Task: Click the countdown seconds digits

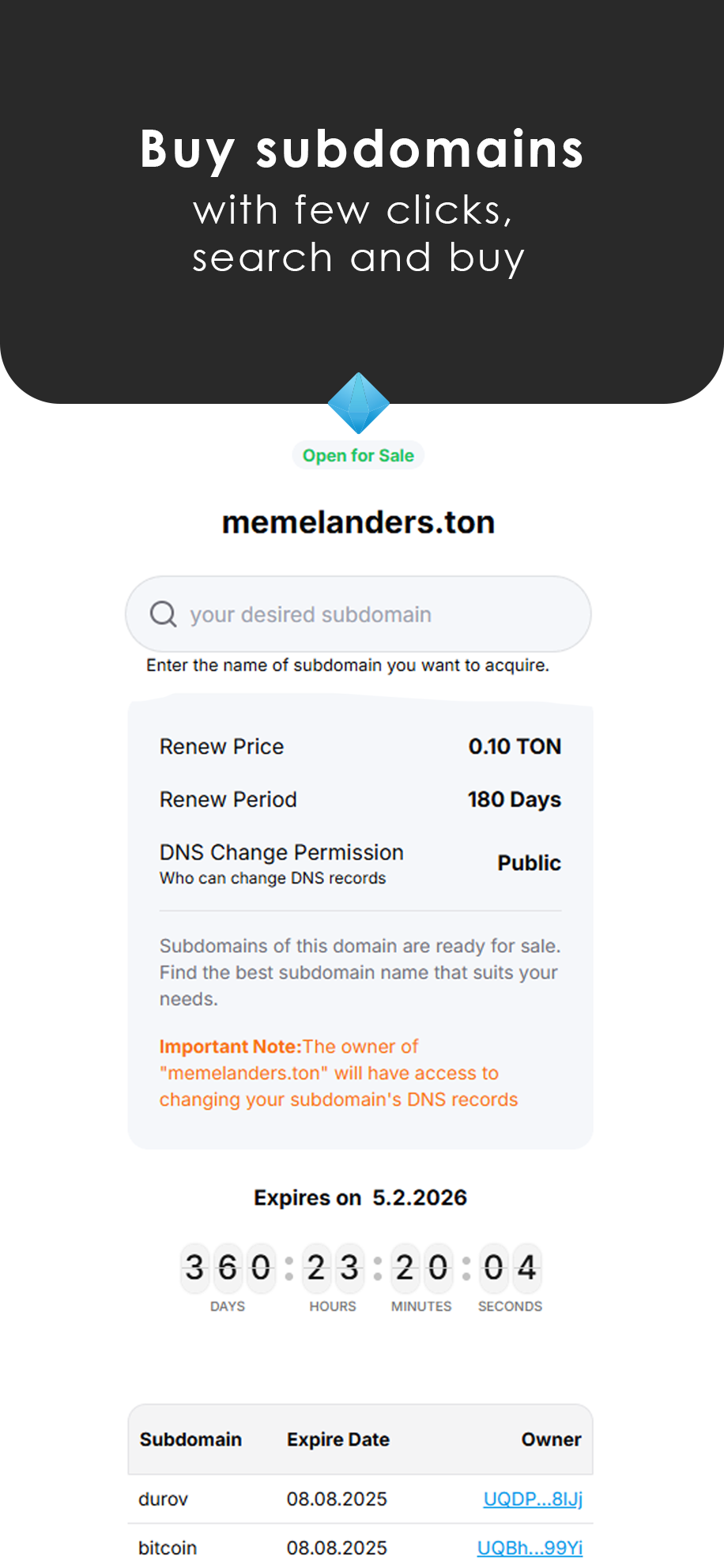Action: pos(510,1268)
